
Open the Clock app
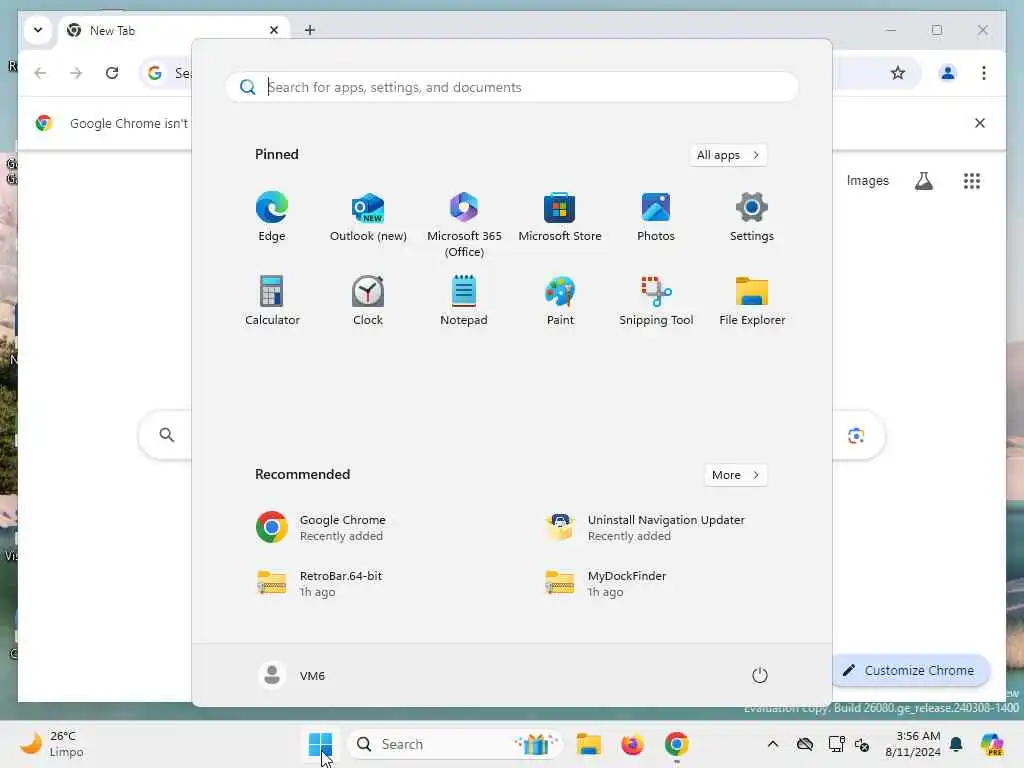(x=368, y=300)
